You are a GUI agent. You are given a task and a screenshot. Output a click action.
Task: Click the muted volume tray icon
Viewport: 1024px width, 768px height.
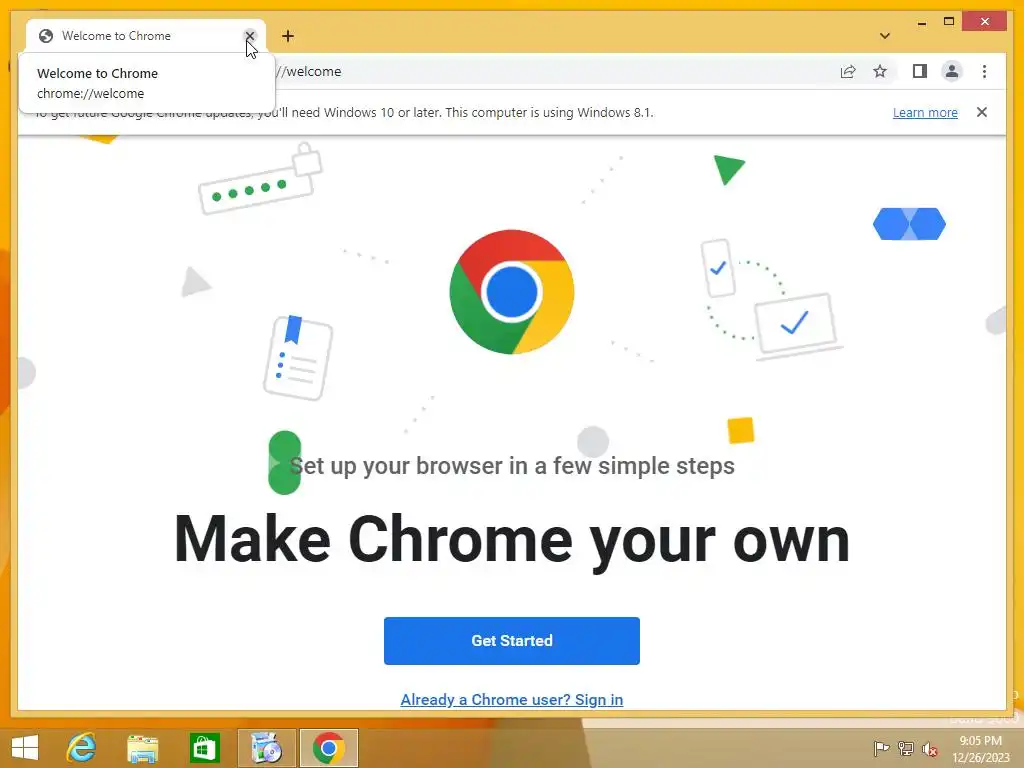coord(930,749)
